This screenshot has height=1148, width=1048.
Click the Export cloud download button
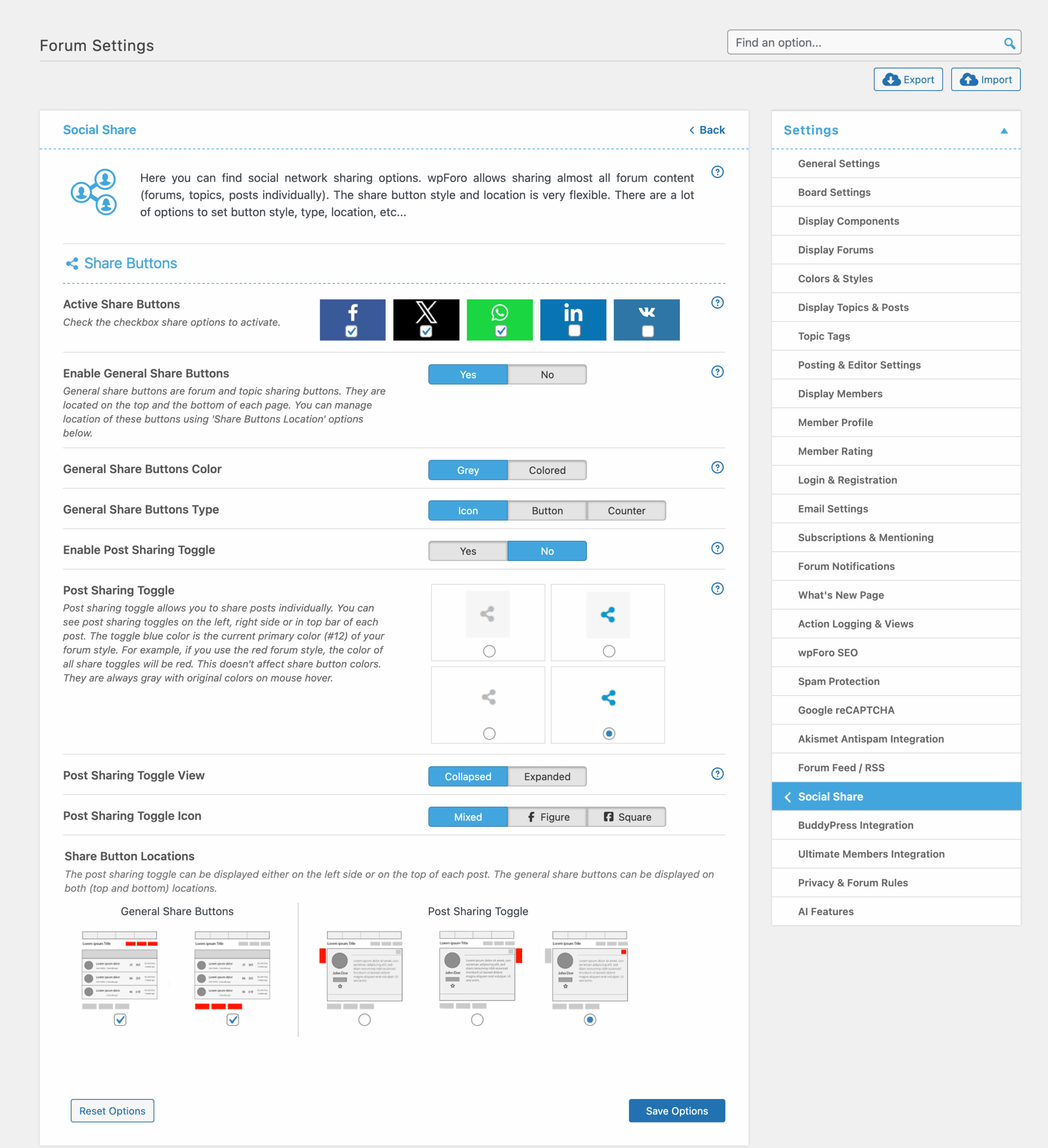[x=908, y=80]
